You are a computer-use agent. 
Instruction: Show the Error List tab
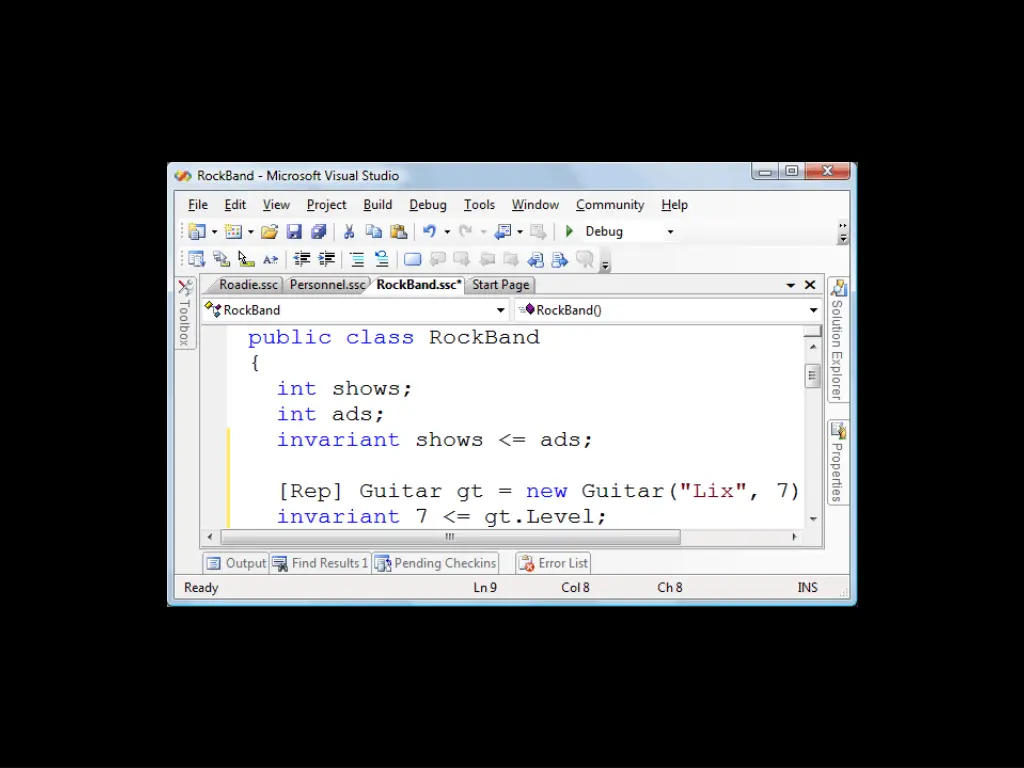point(554,563)
